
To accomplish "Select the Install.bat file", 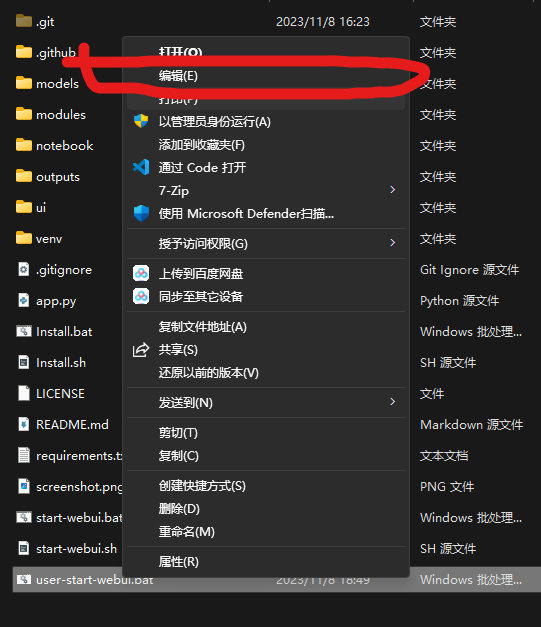I will (54, 331).
